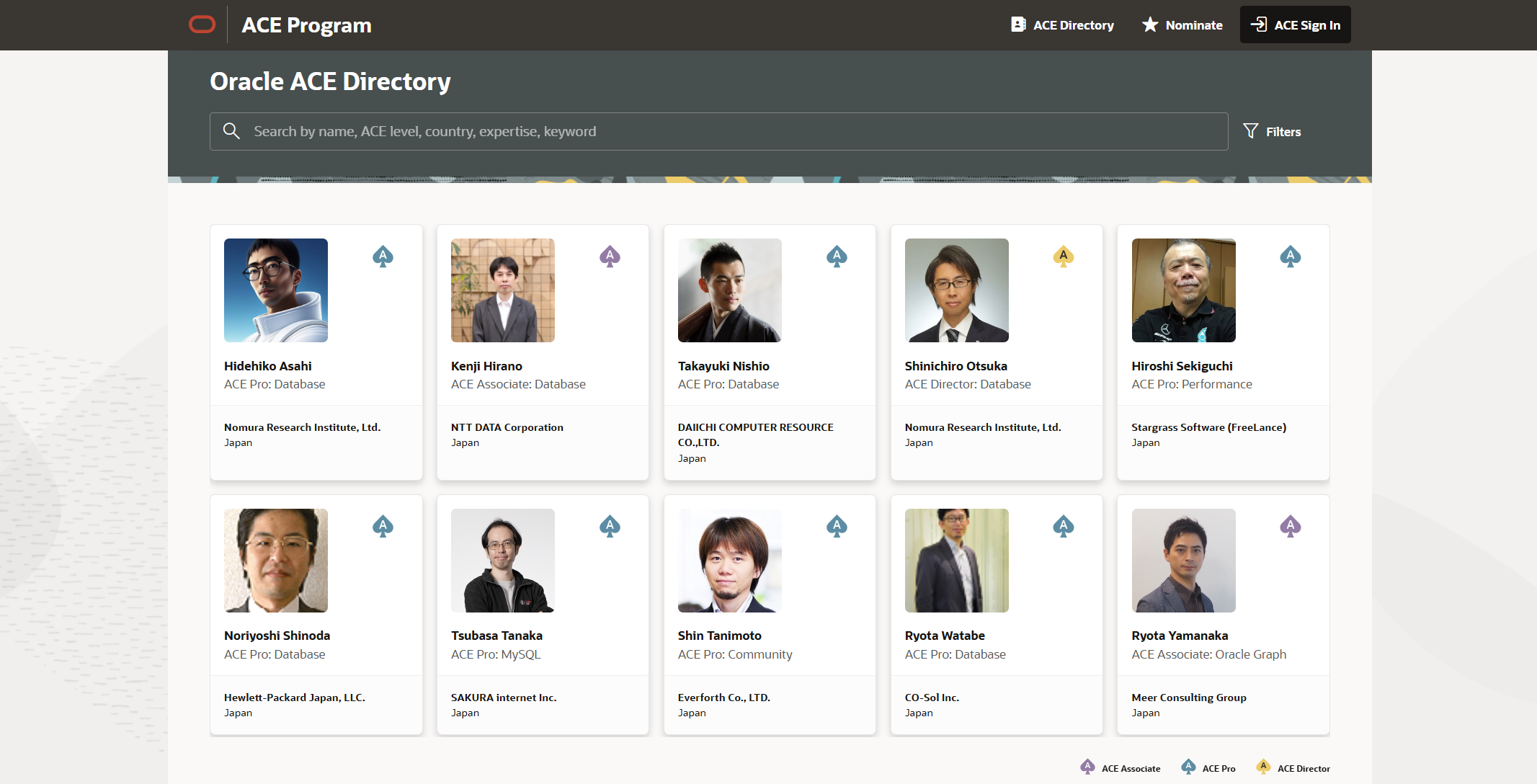This screenshot has height=784, width=1537.
Task: Open the Filters button
Action: click(x=1273, y=131)
